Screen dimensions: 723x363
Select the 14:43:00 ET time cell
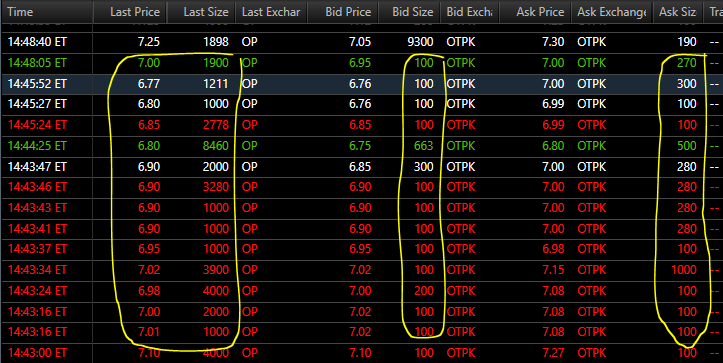pos(37,353)
